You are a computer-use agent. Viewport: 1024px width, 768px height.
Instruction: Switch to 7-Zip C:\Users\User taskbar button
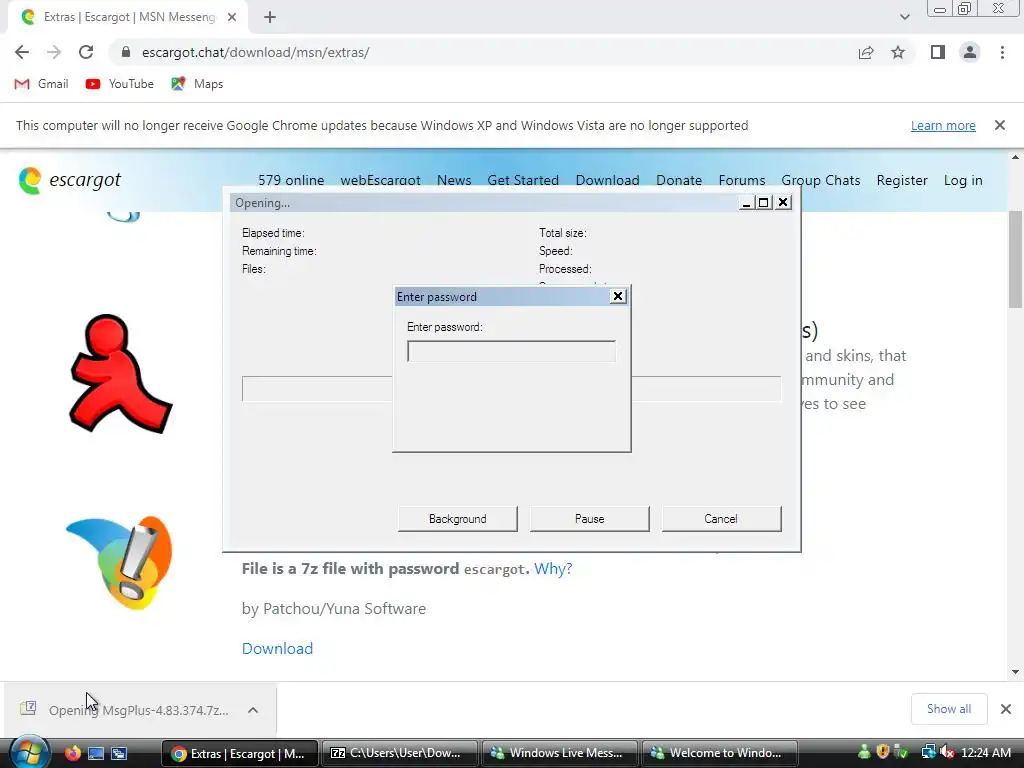[398, 753]
